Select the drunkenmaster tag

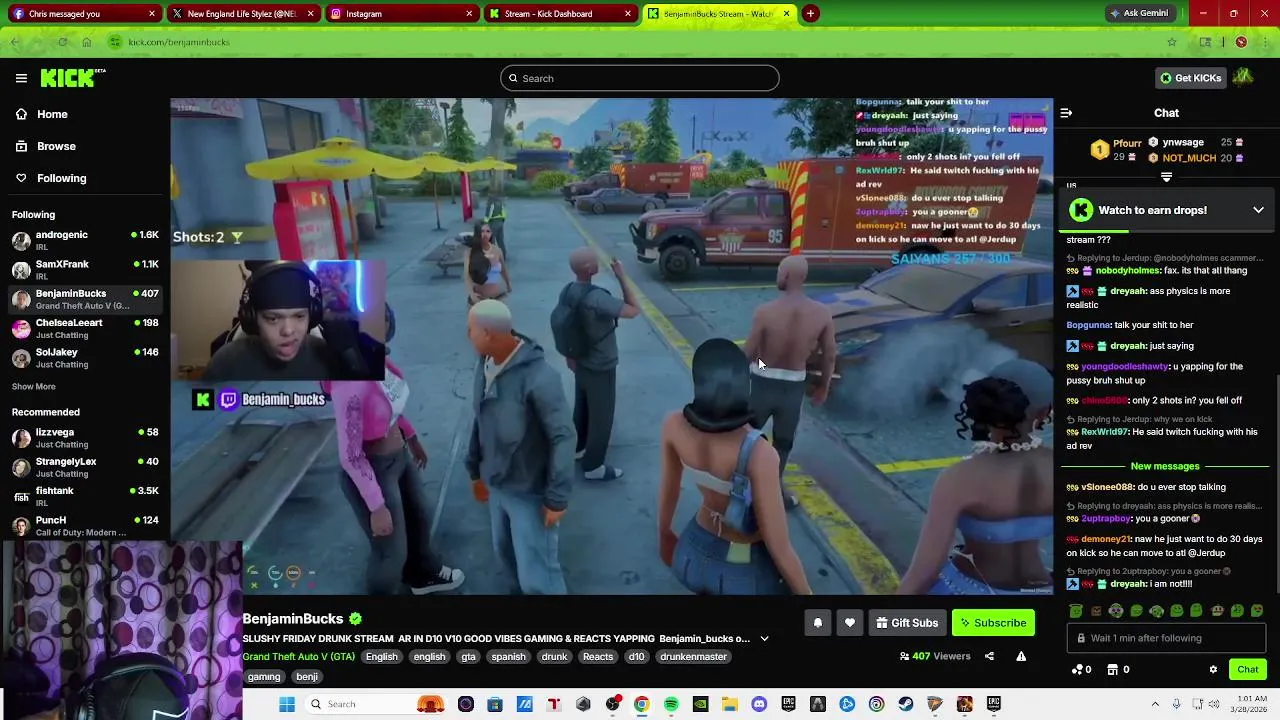(693, 656)
